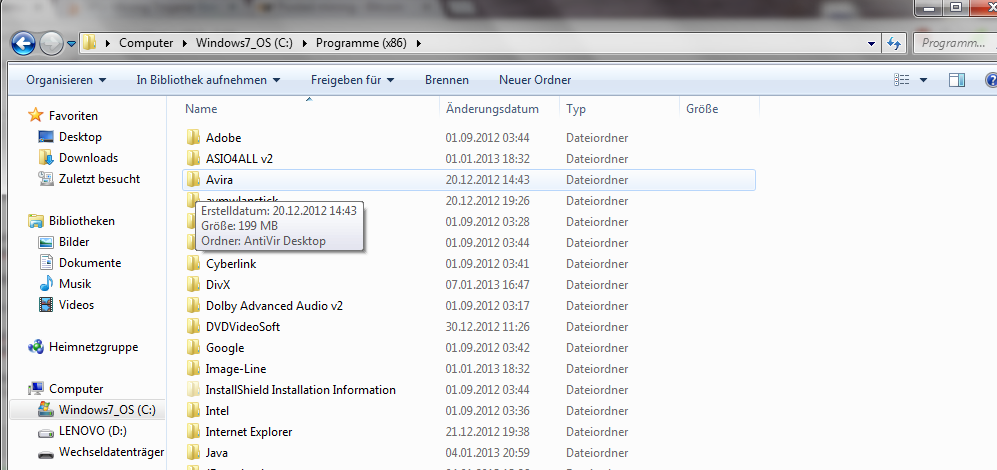997x470 pixels.
Task: Click the change view icon
Action: point(902,80)
